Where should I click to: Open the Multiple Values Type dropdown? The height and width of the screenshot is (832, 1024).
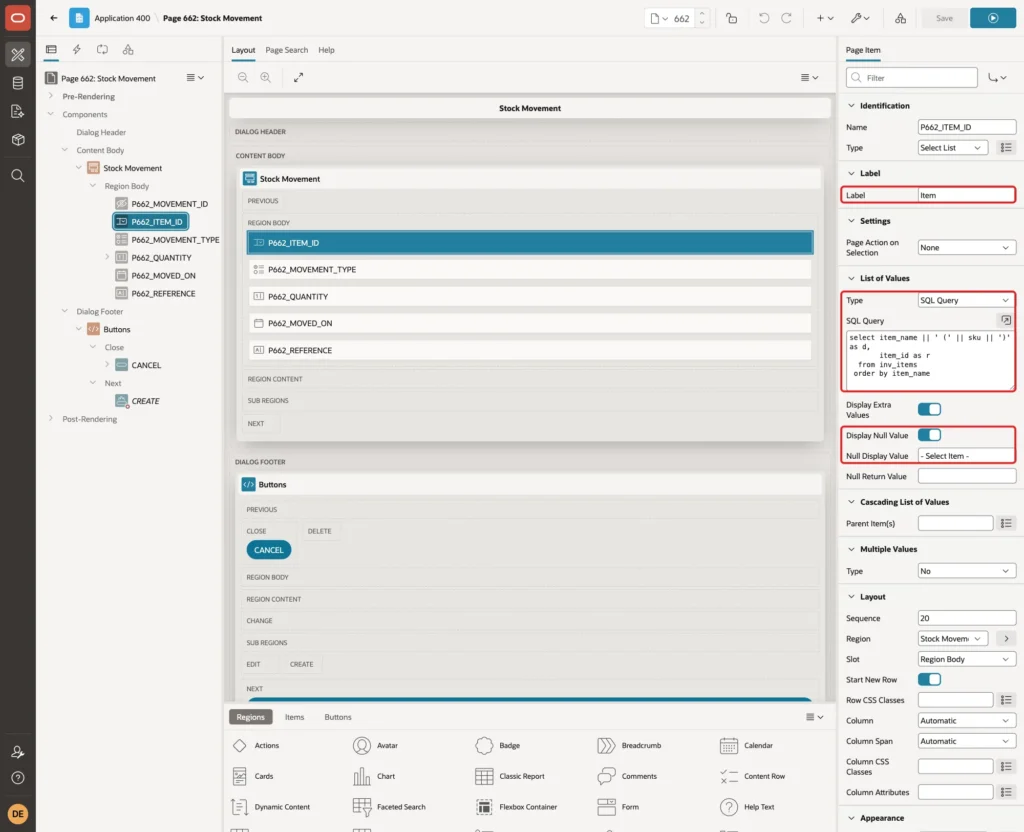[x=967, y=571]
